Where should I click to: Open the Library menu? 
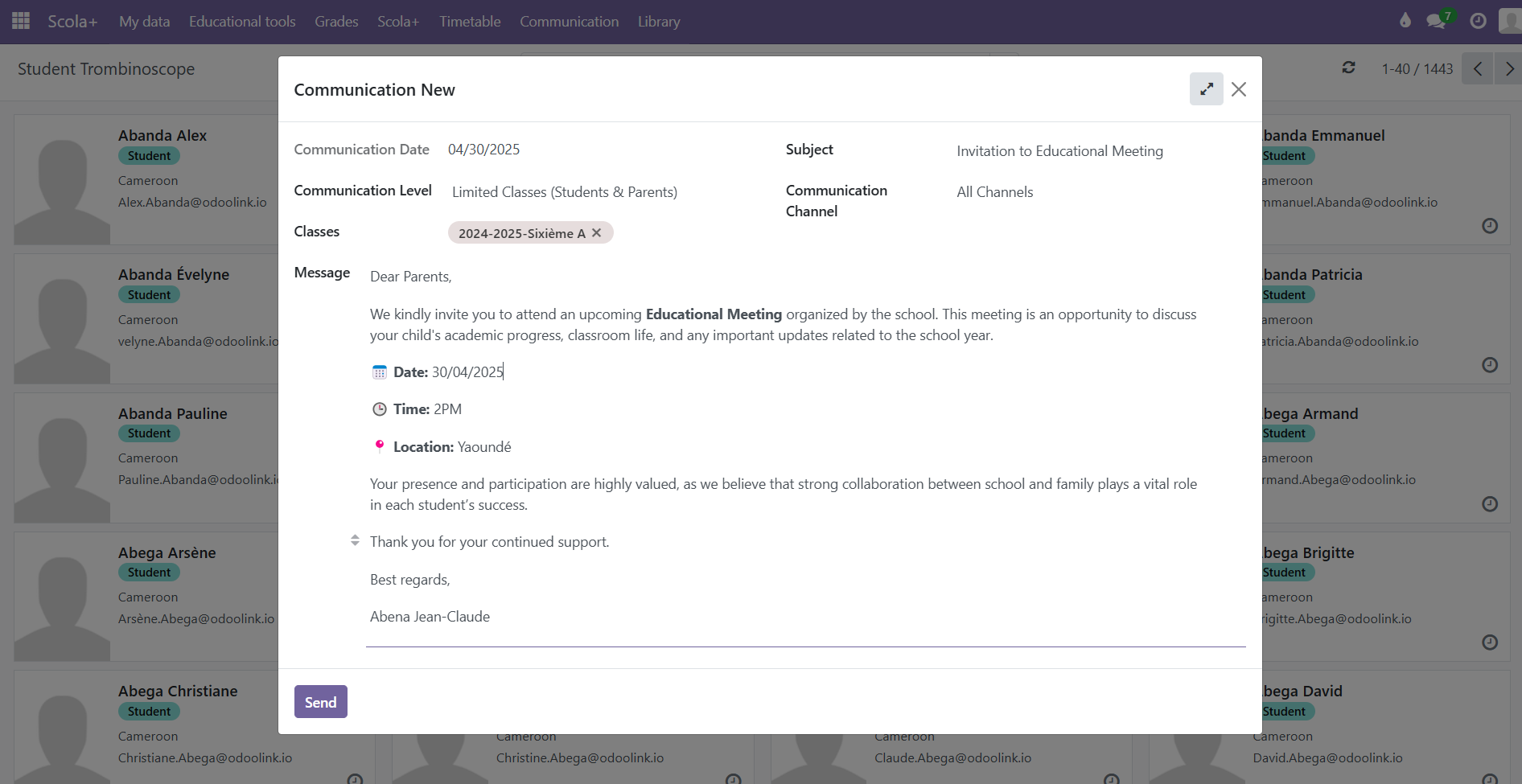[x=659, y=22]
